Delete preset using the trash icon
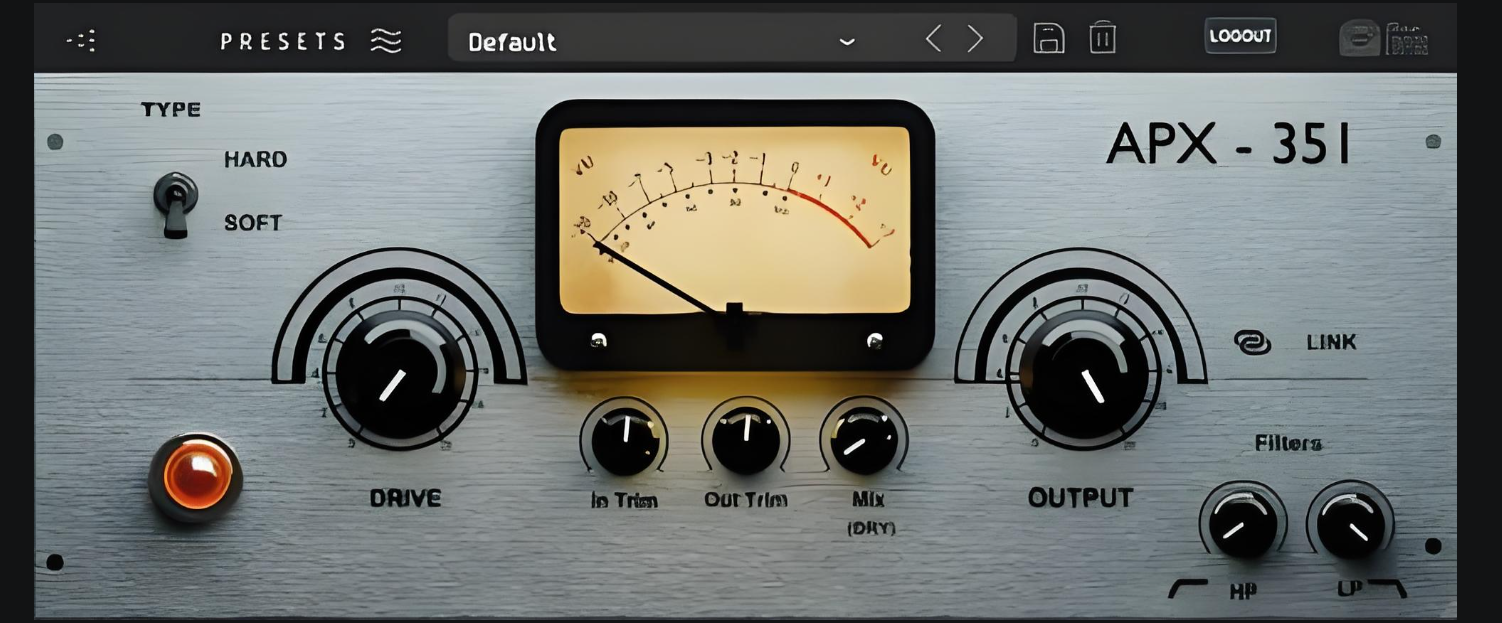1502x623 pixels. (1102, 39)
